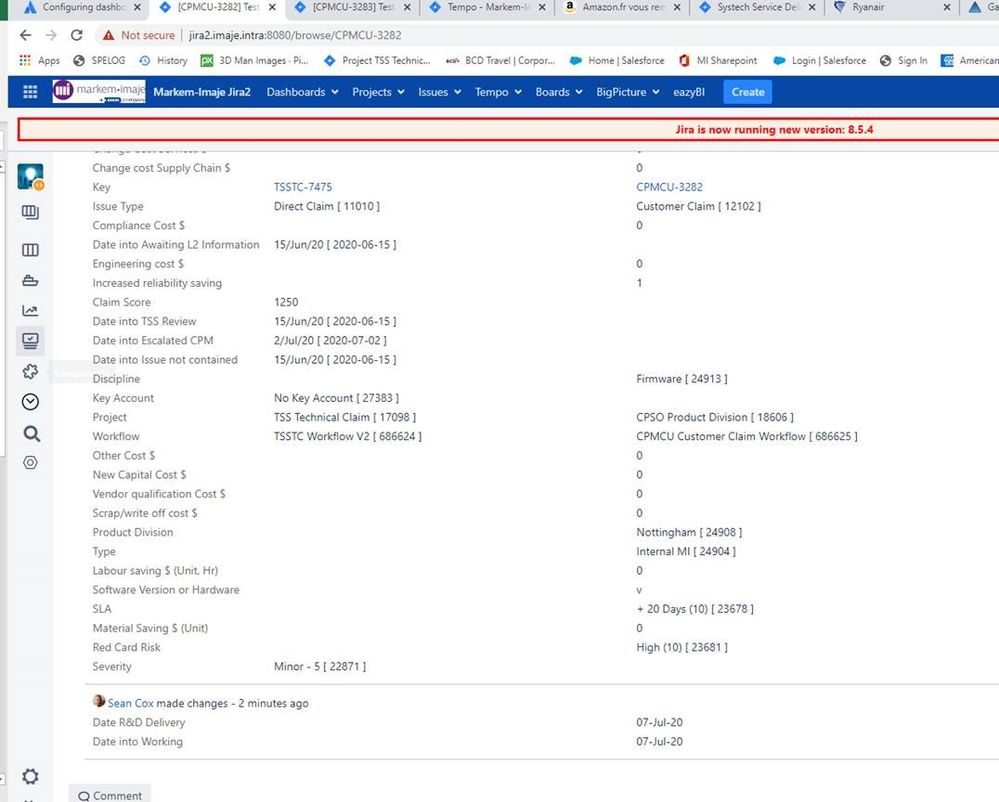Viewport: 999px width, 802px height.
Task: Open Components puzzle icon in sidebar
Action: [30, 371]
